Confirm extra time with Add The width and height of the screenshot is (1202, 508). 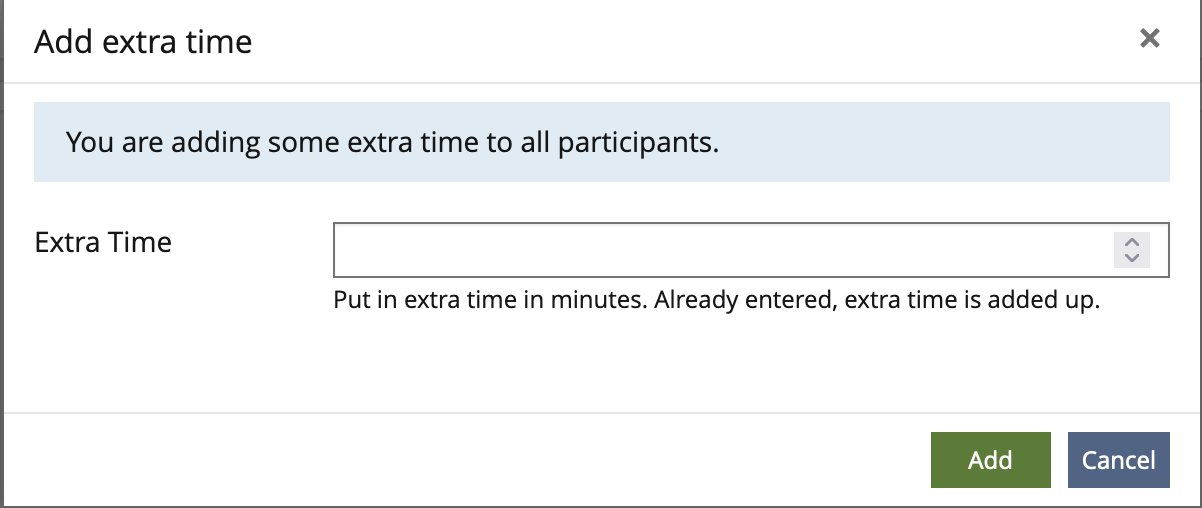[x=990, y=460]
